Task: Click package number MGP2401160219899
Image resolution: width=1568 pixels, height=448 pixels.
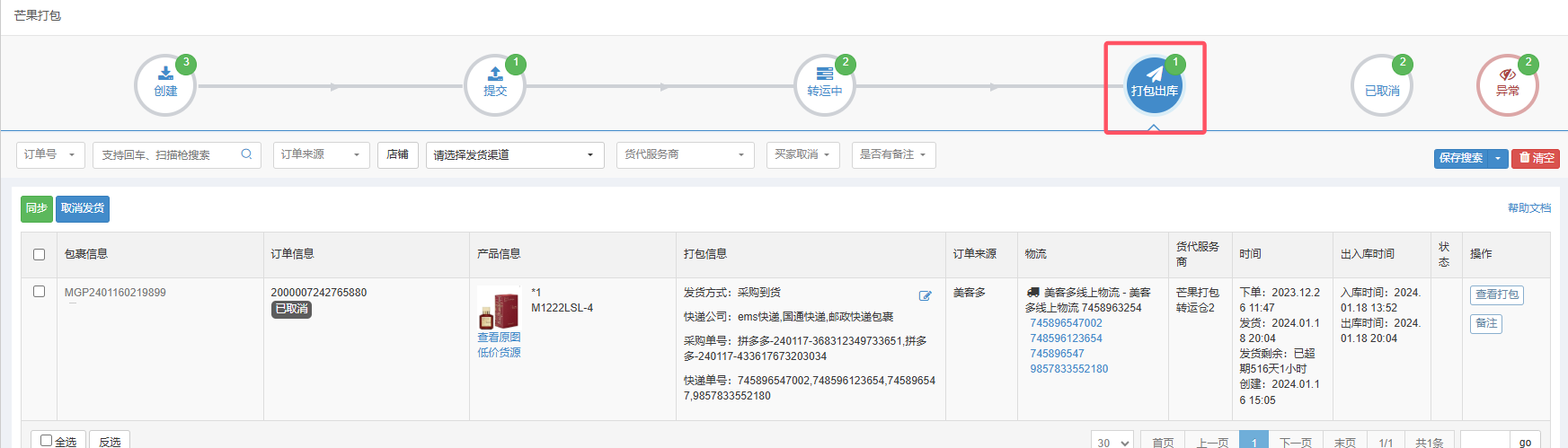Action: 115,293
